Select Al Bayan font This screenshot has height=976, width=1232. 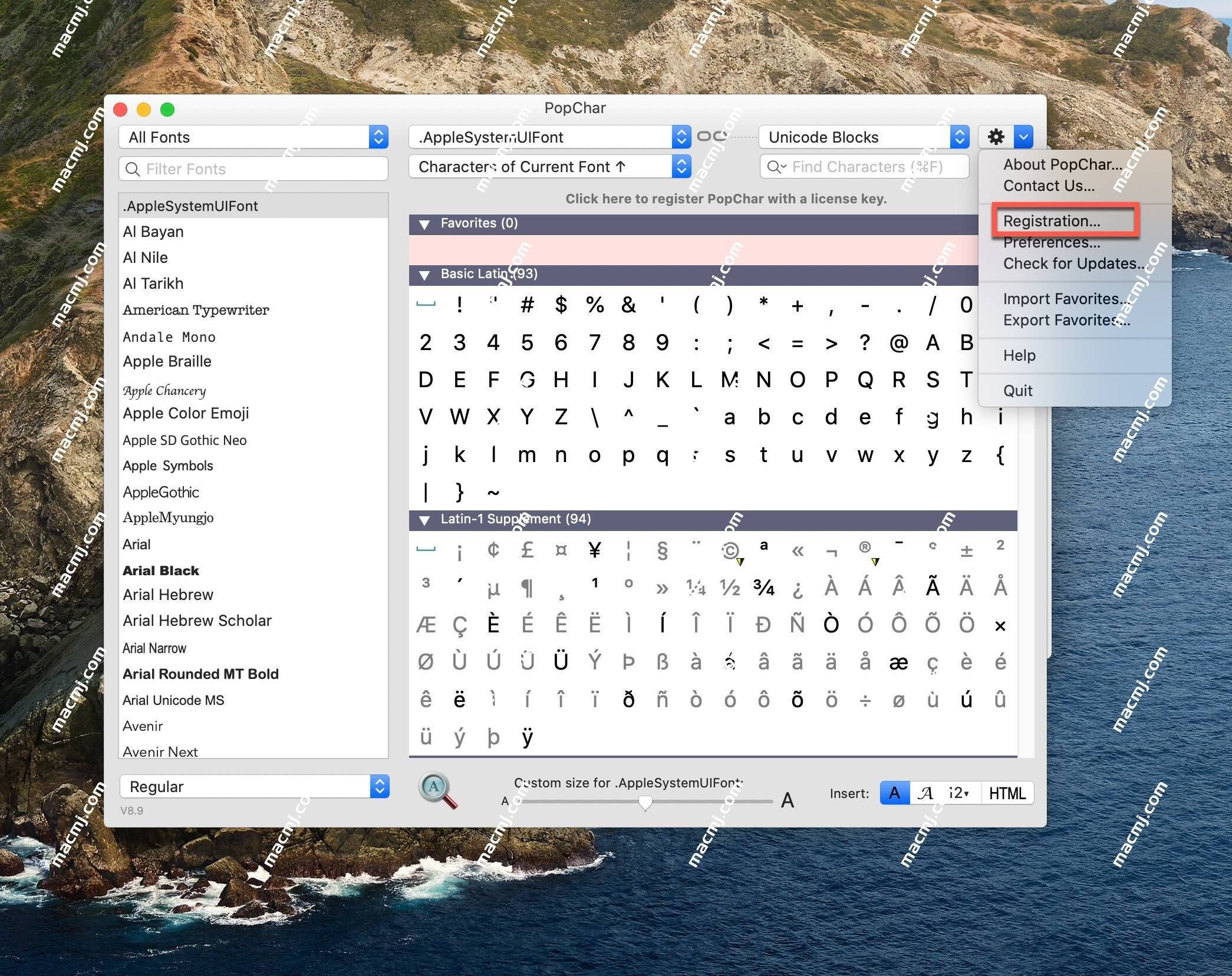pyautogui.click(x=253, y=232)
